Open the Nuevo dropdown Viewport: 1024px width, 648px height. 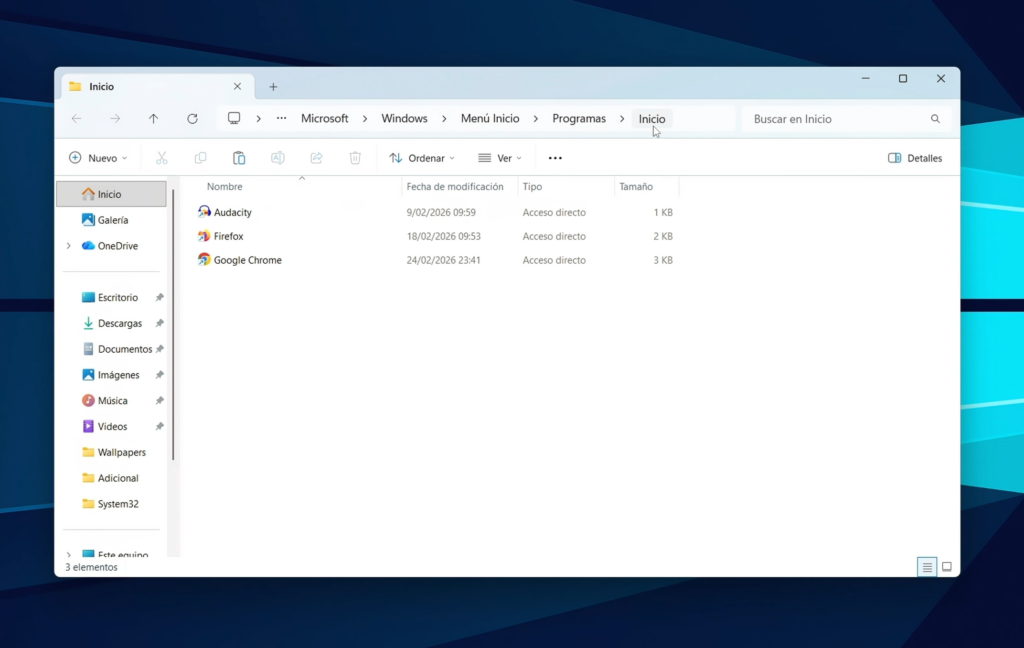pos(98,158)
